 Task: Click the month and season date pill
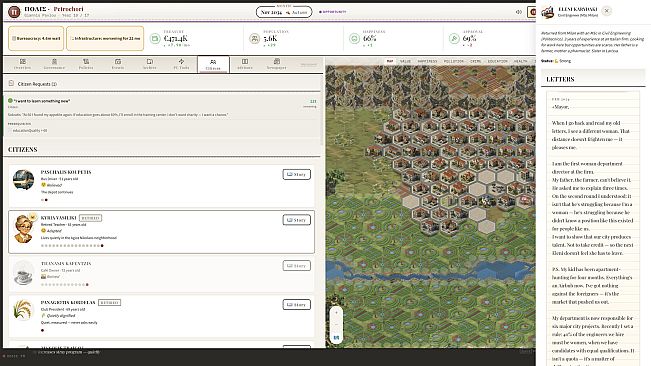point(284,12)
